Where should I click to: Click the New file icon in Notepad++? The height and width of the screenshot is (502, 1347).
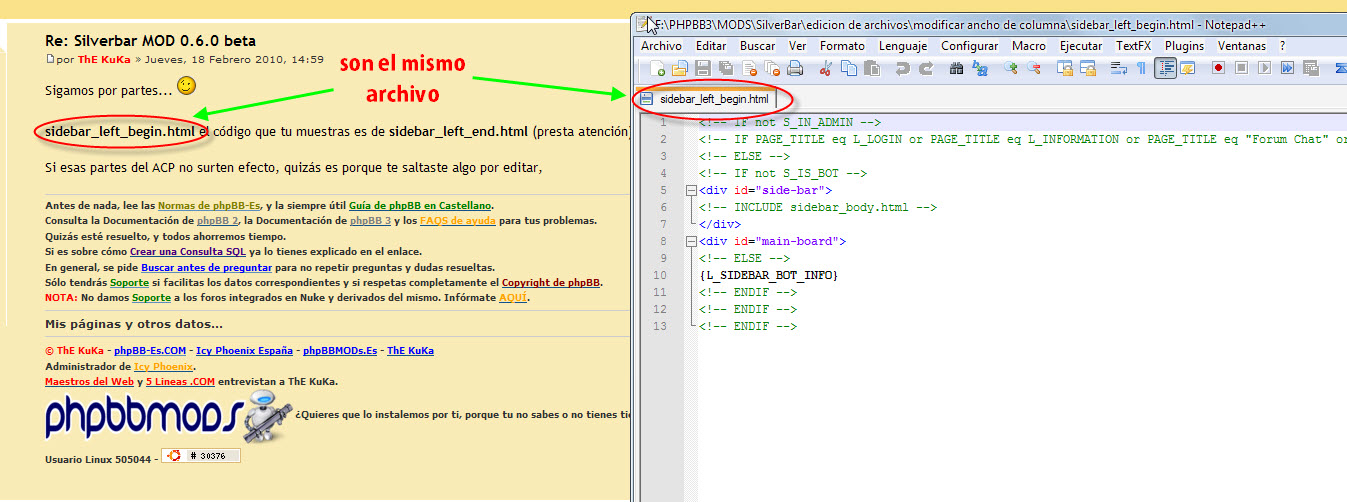[658, 68]
